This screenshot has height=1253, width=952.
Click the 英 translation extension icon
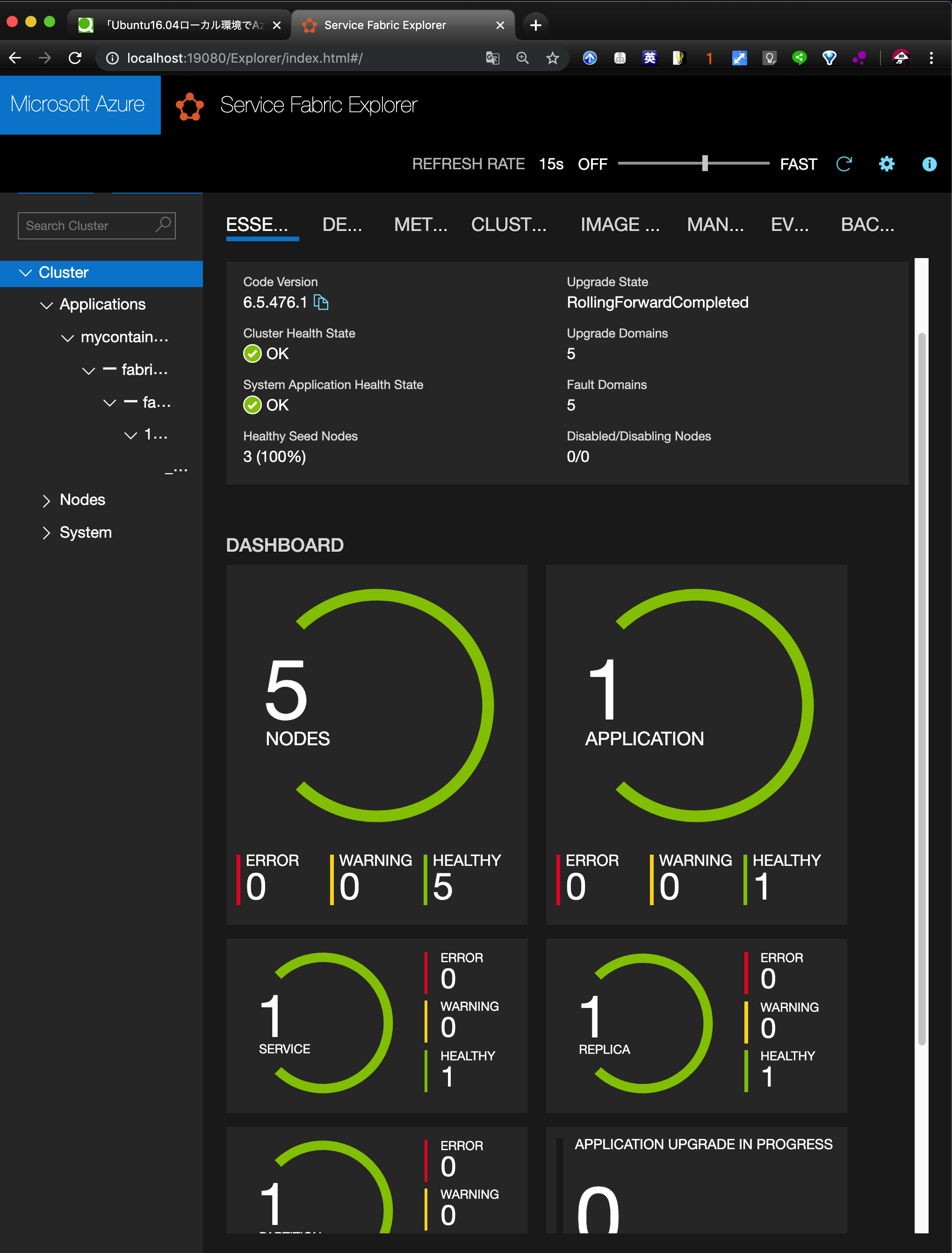(649, 58)
